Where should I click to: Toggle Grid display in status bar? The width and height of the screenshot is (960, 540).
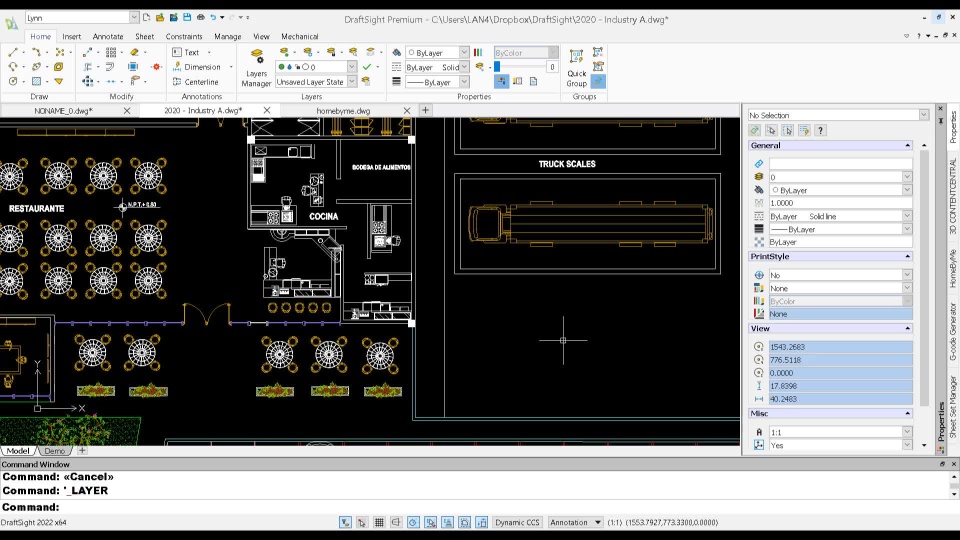click(x=379, y=522)
